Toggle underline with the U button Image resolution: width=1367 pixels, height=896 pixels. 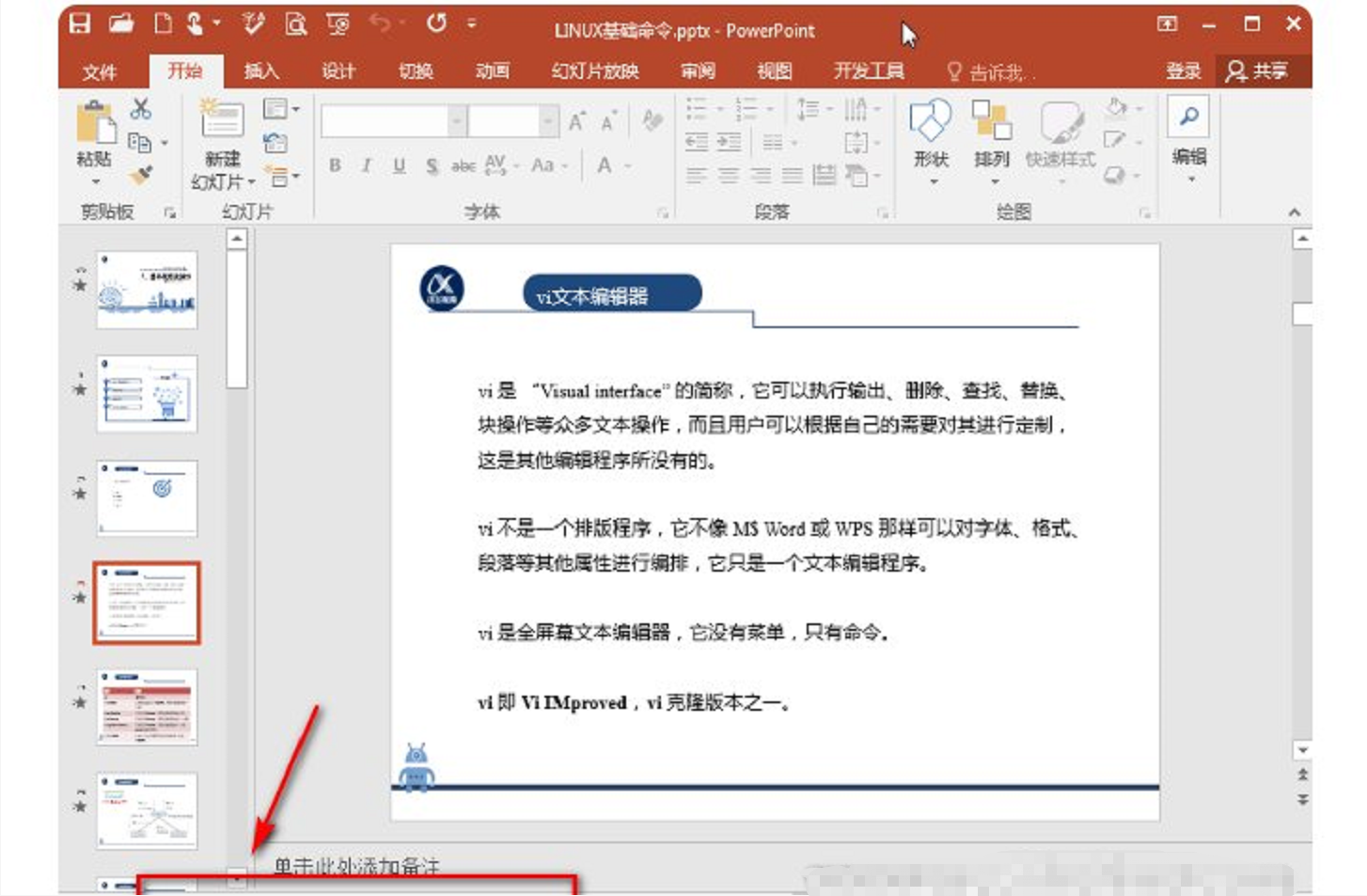(400, 165)
